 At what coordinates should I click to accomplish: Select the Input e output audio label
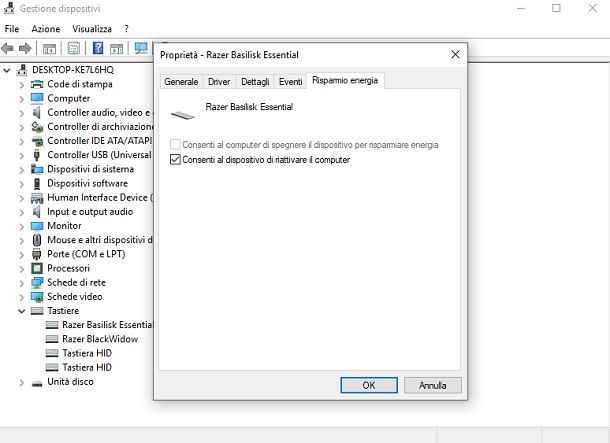point(90,212)
